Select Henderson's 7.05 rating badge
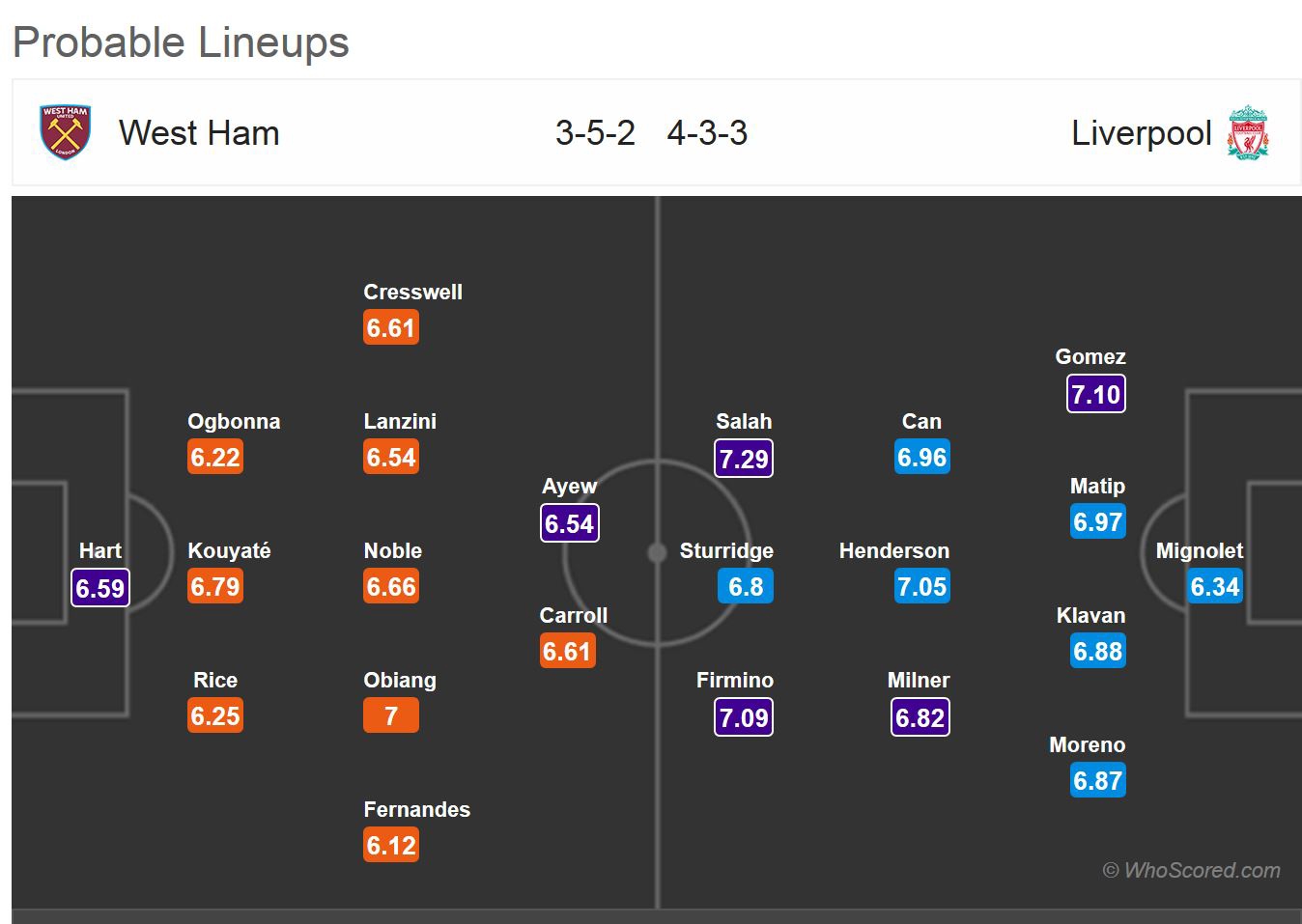Image resolution: width=1302 pixels, height=924 pixels. (x=922, y=587)
